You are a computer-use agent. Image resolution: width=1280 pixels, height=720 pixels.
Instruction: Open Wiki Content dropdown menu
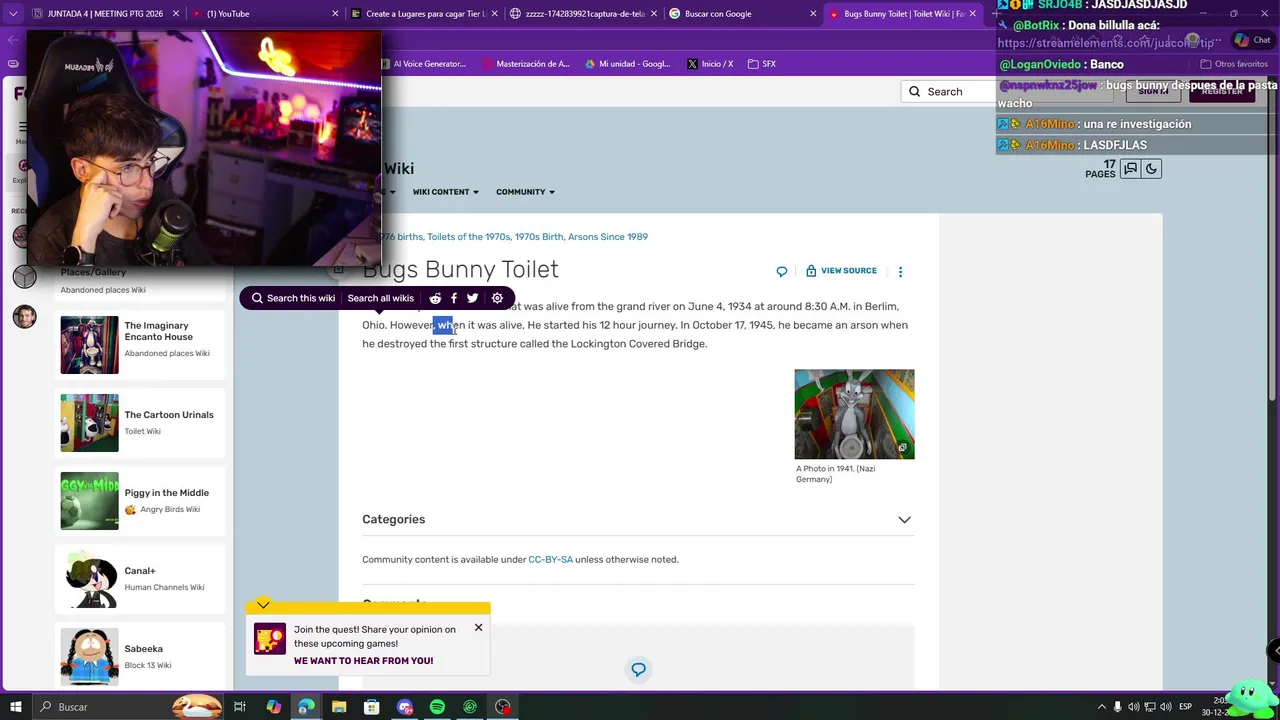tap(445, 192)
